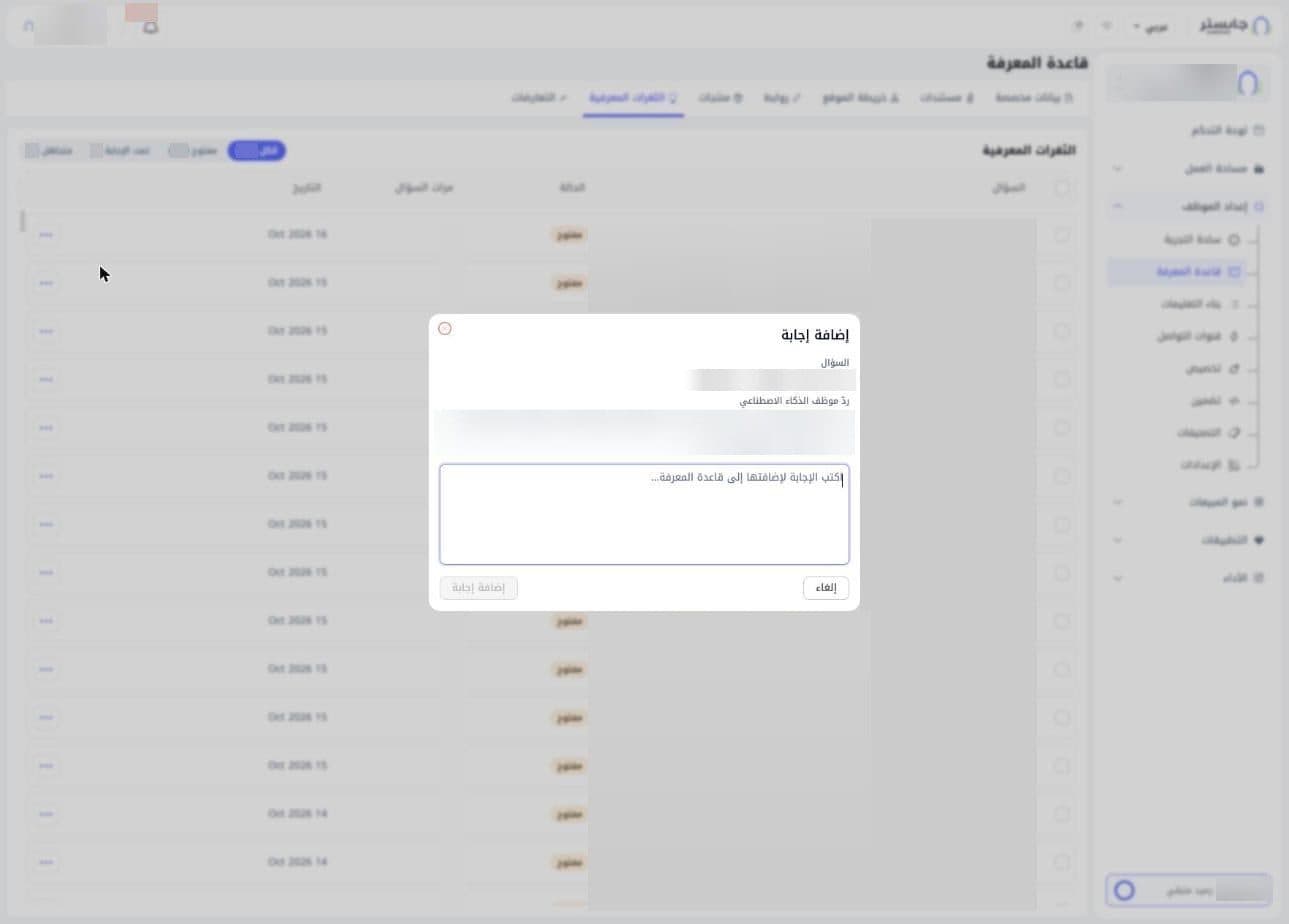Screen dimensions: 1289x924
Task: Open the الإعدادات settings icon in the sidebar
Action: [1234, 466]
